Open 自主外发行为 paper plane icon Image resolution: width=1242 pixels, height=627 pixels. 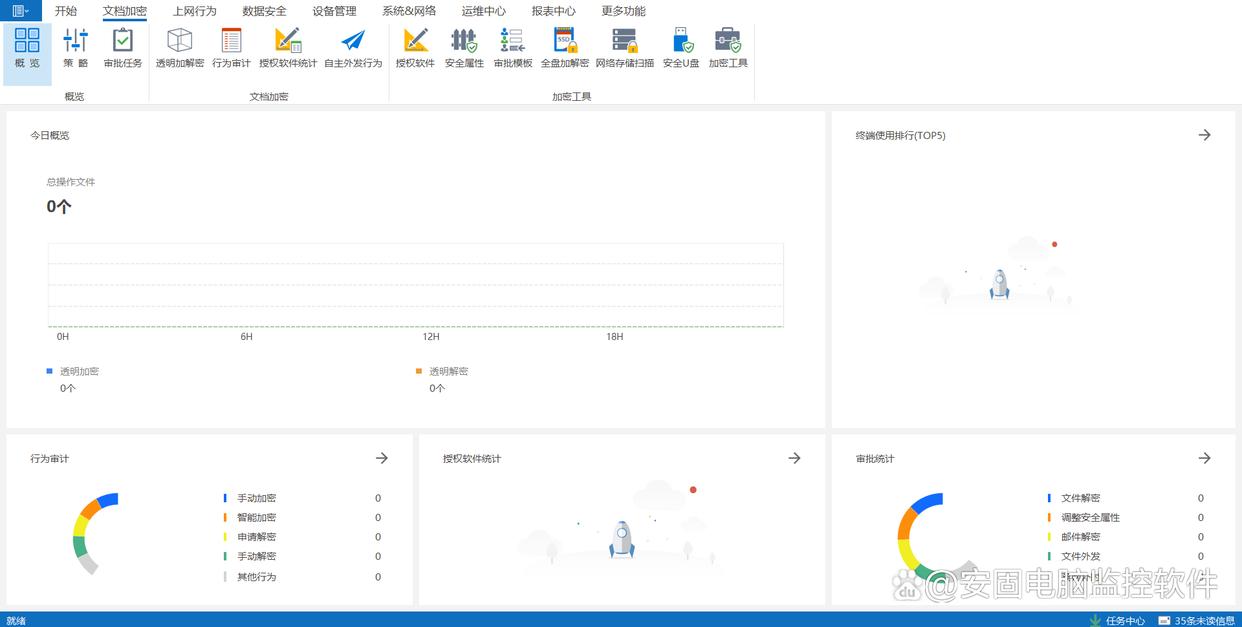353,47
